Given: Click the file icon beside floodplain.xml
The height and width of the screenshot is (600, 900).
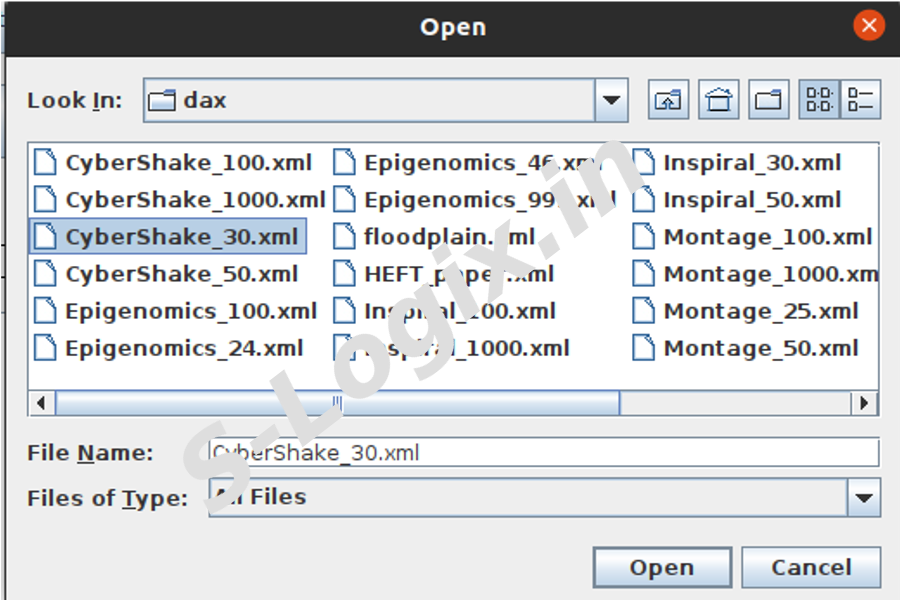Looking at the screenshot, I should (x=344, y=237).
